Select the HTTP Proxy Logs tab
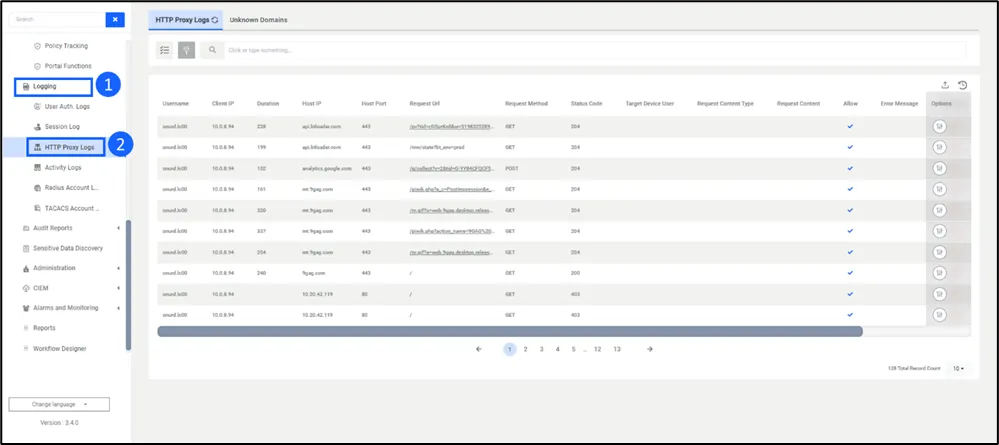The width and height of the screenshot is (999, 445). (x=185, y=20)
